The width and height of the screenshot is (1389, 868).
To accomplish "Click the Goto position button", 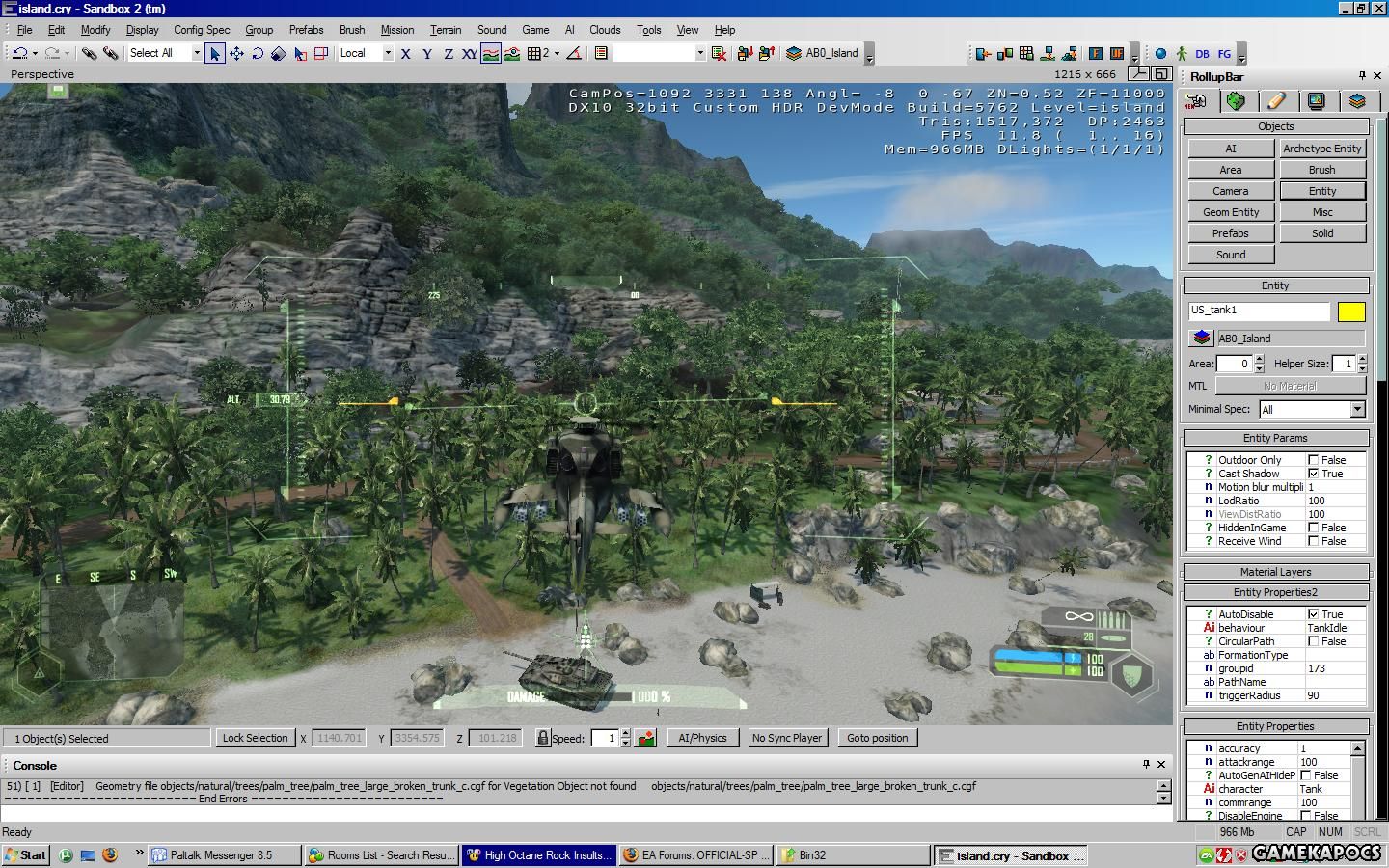I will [x=877, y=738].
